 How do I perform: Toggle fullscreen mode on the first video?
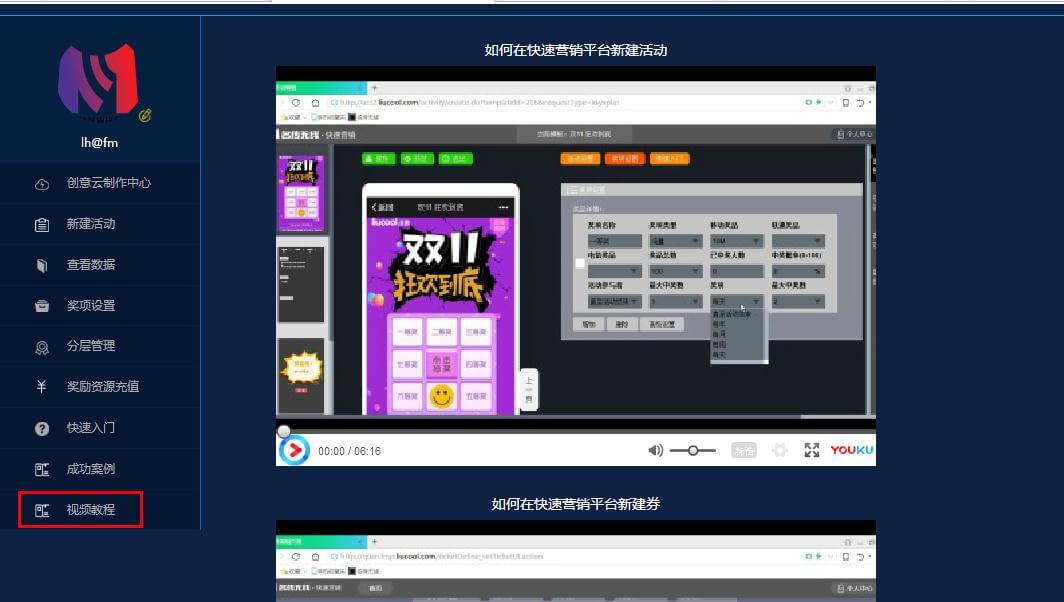812,451
